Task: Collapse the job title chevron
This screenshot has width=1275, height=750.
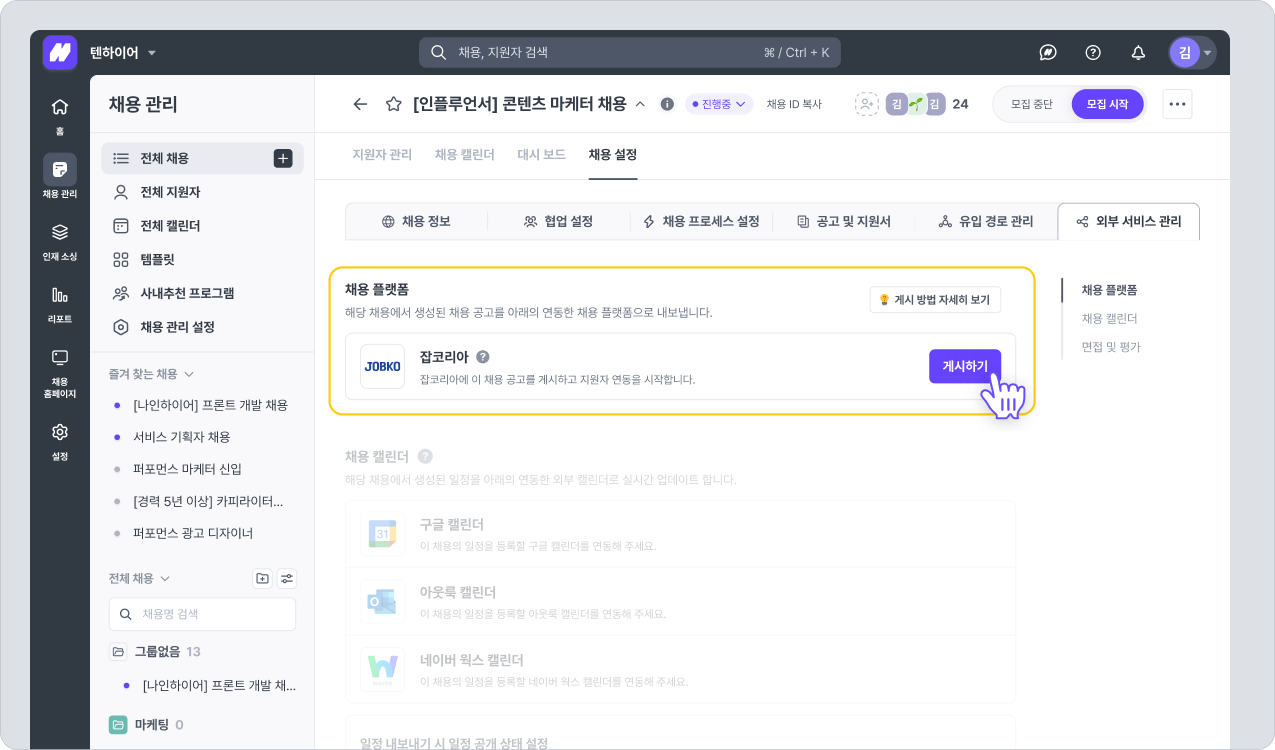Action: [640, 104]
